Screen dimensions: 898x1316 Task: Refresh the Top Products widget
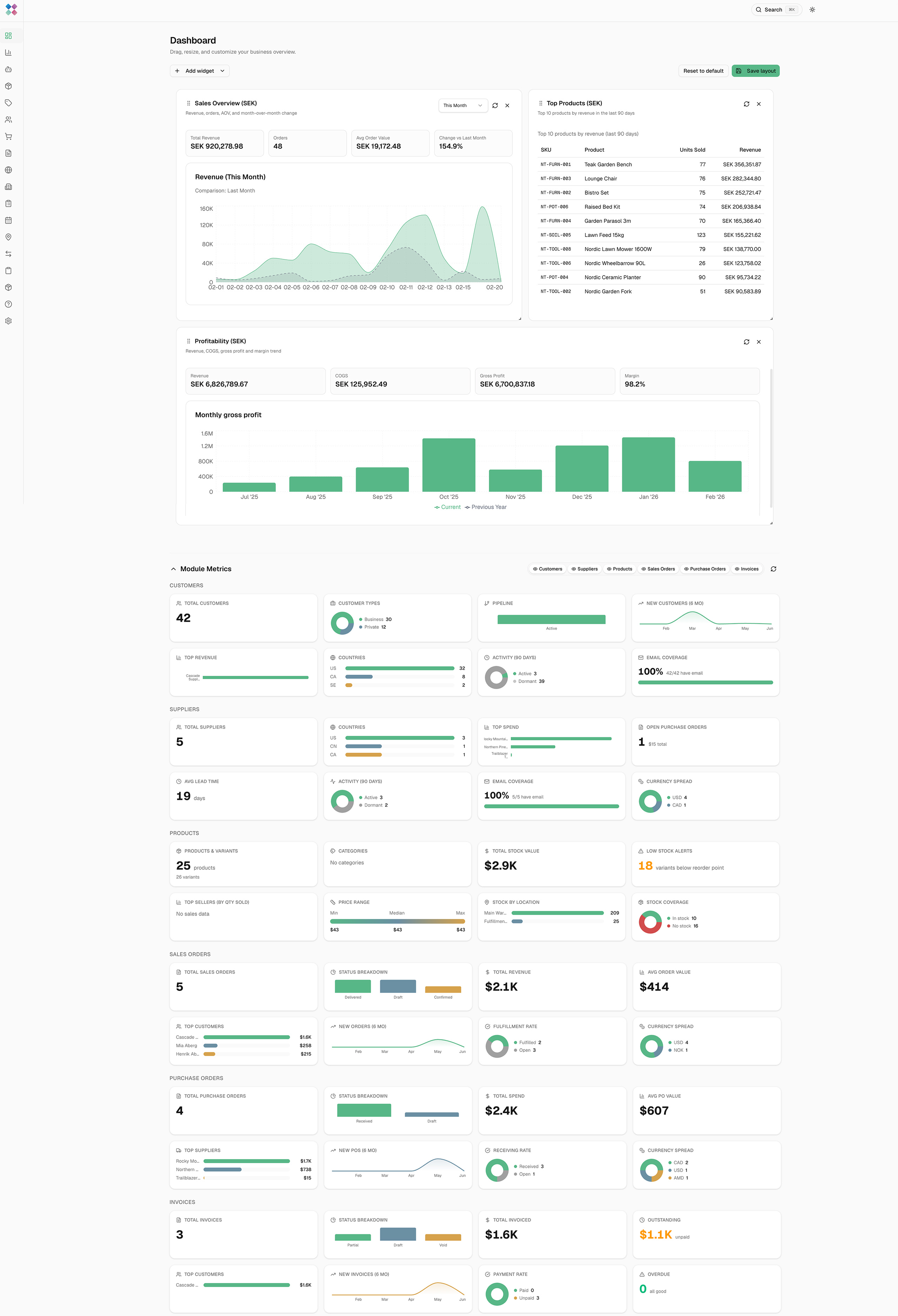pyautogui.click(x=746, y=104)
